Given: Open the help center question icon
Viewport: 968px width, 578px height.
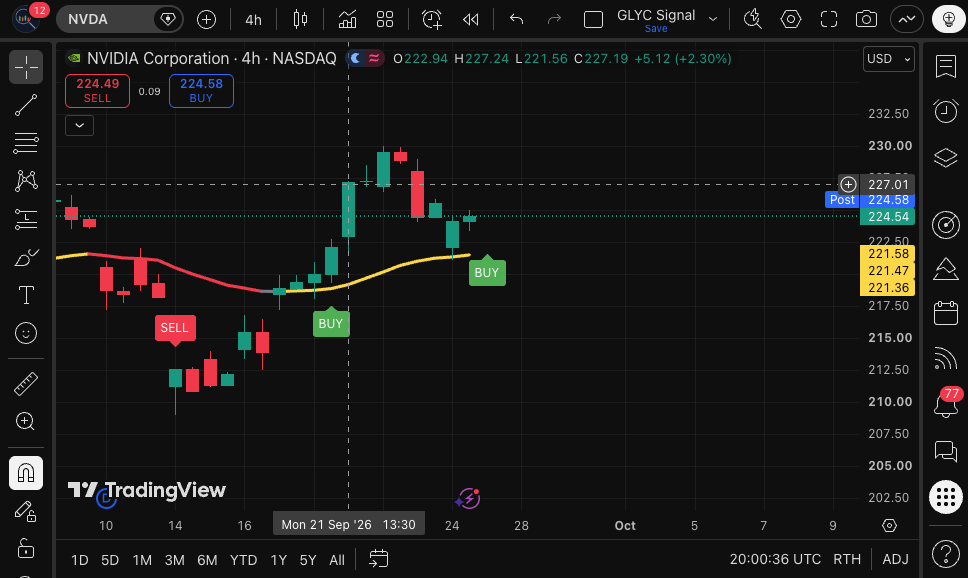Looking at the screenshot, I should pos(946,553).
